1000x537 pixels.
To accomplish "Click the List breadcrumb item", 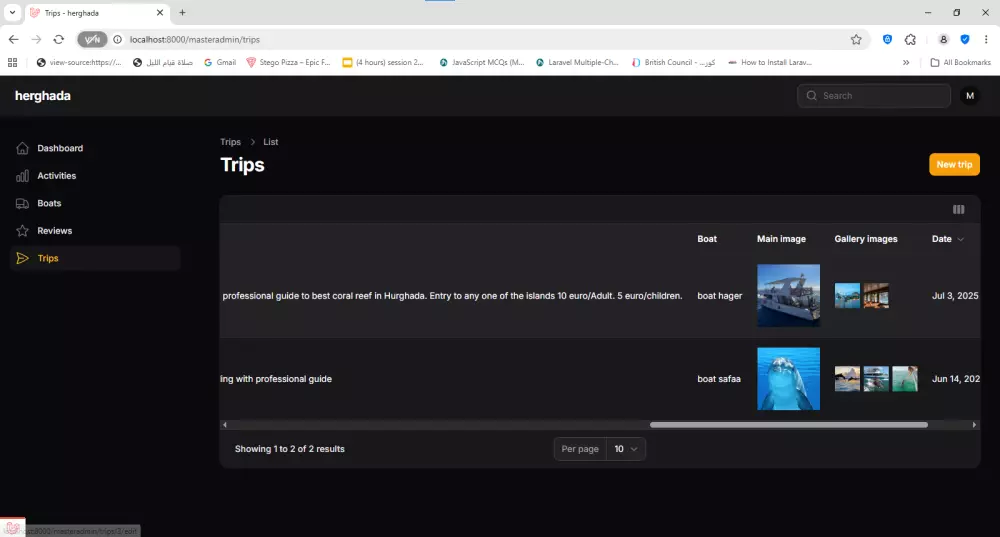I will [270, 142].
